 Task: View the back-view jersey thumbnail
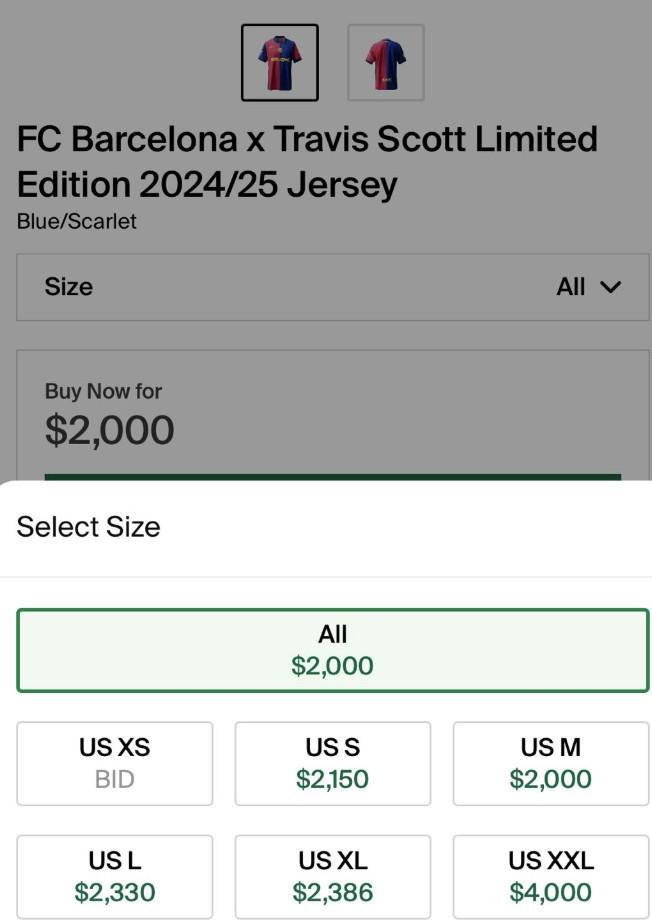point(386,63)
